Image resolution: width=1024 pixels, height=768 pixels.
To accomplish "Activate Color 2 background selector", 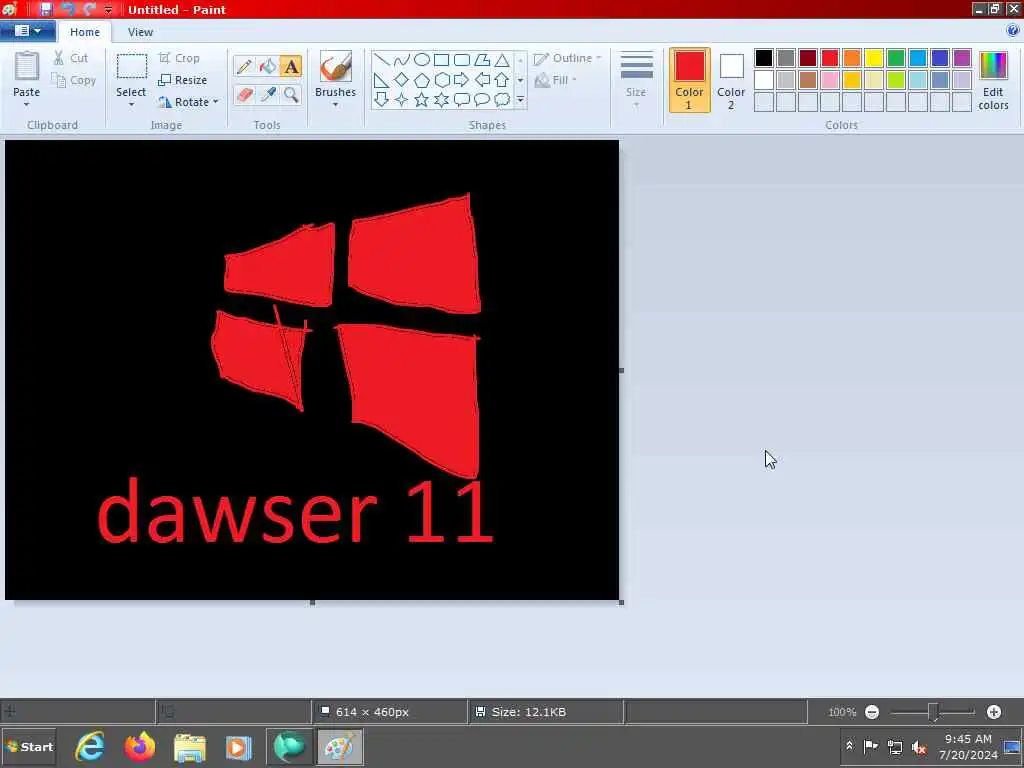I will (x=731, y=80).
